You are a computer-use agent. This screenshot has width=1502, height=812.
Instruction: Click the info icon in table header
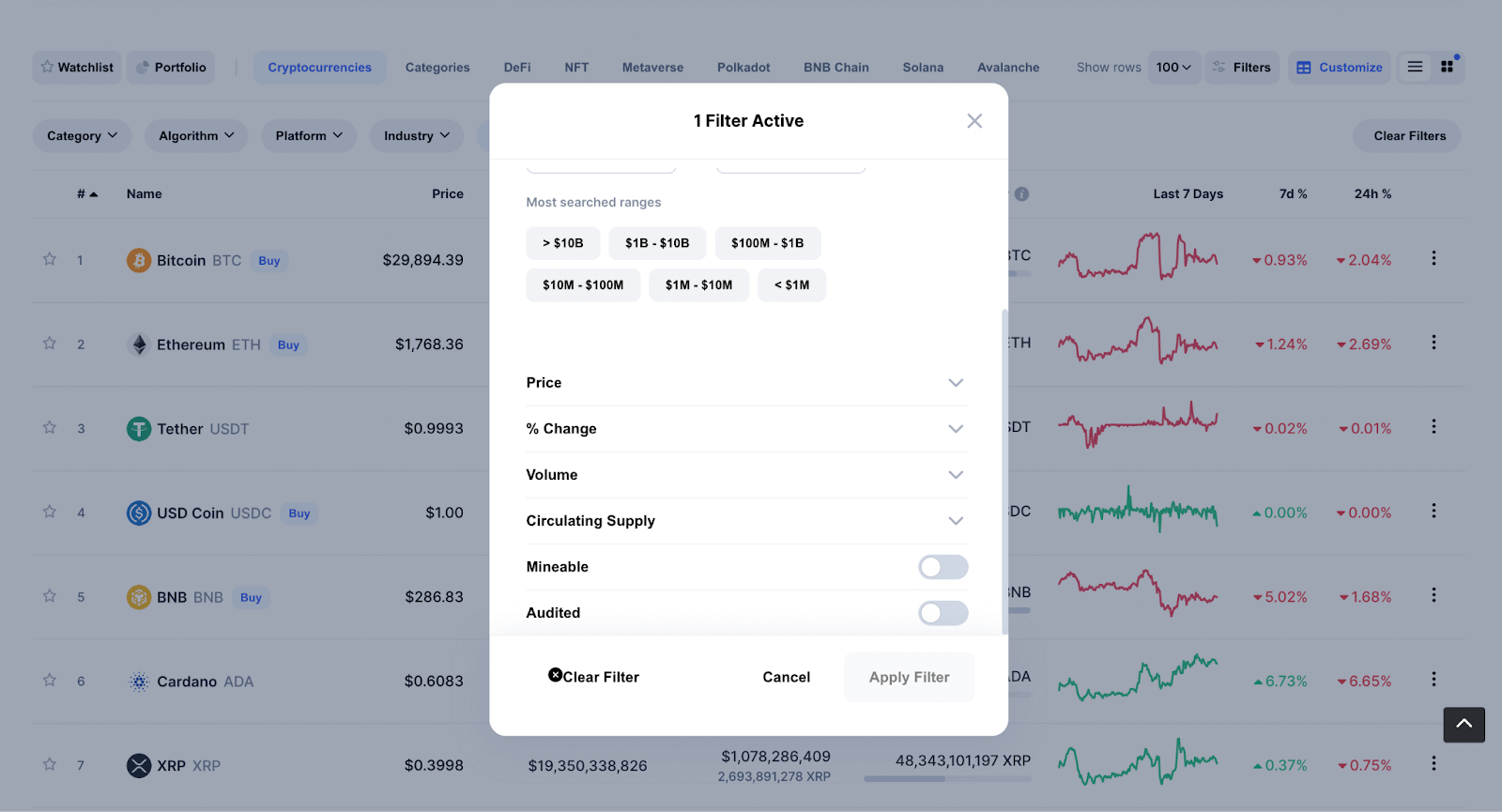pos(1021,194)
